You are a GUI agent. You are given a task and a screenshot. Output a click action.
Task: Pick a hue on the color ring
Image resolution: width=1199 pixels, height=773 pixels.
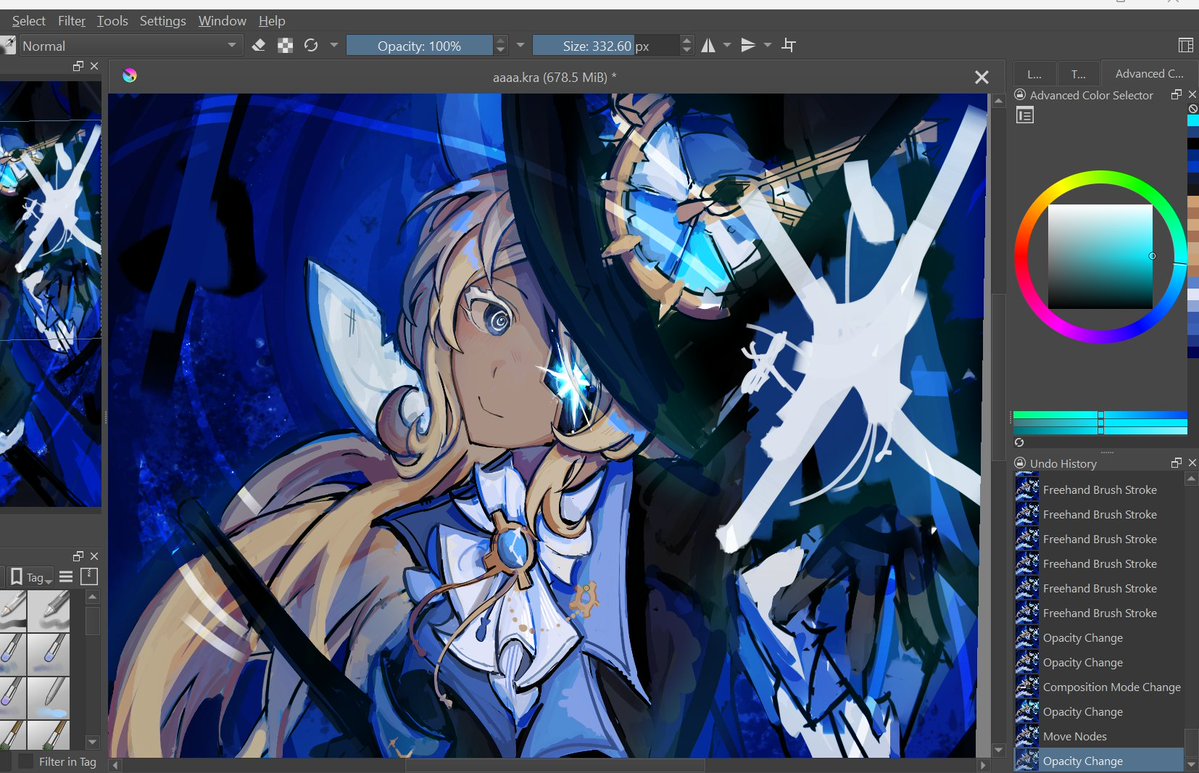[1100, 178]
